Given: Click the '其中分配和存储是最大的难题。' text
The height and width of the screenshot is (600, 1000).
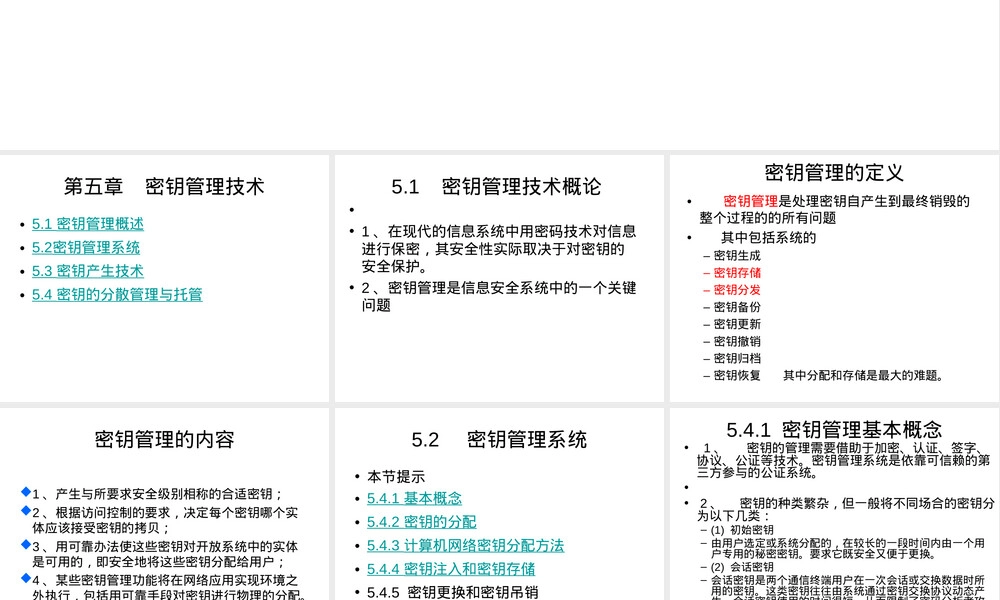Looking at the screenshot, I should pos(864,376).
